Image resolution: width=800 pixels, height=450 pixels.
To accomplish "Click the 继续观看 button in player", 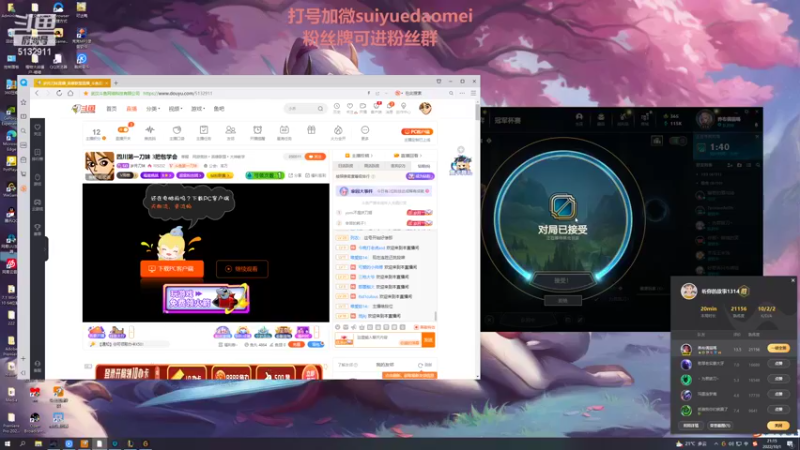I will 242,269.
